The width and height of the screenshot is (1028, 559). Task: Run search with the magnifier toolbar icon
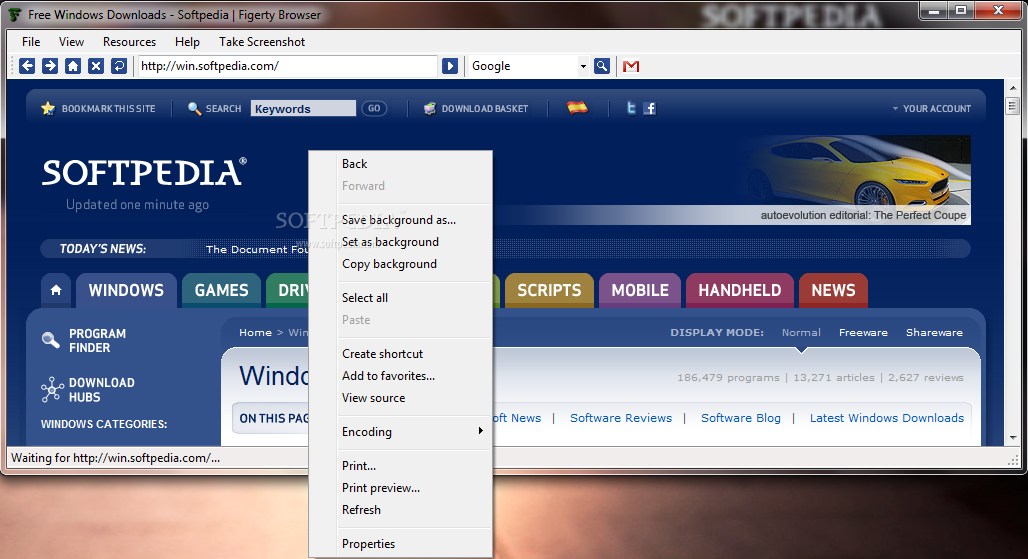click(602, 66)
